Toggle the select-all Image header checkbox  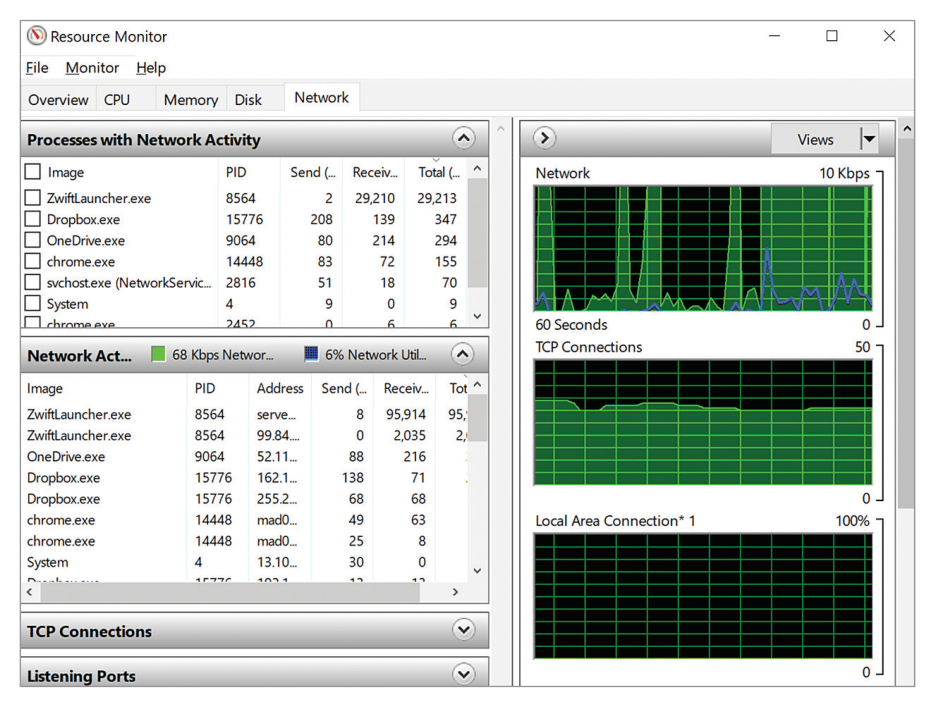click(x=33, y=172)
